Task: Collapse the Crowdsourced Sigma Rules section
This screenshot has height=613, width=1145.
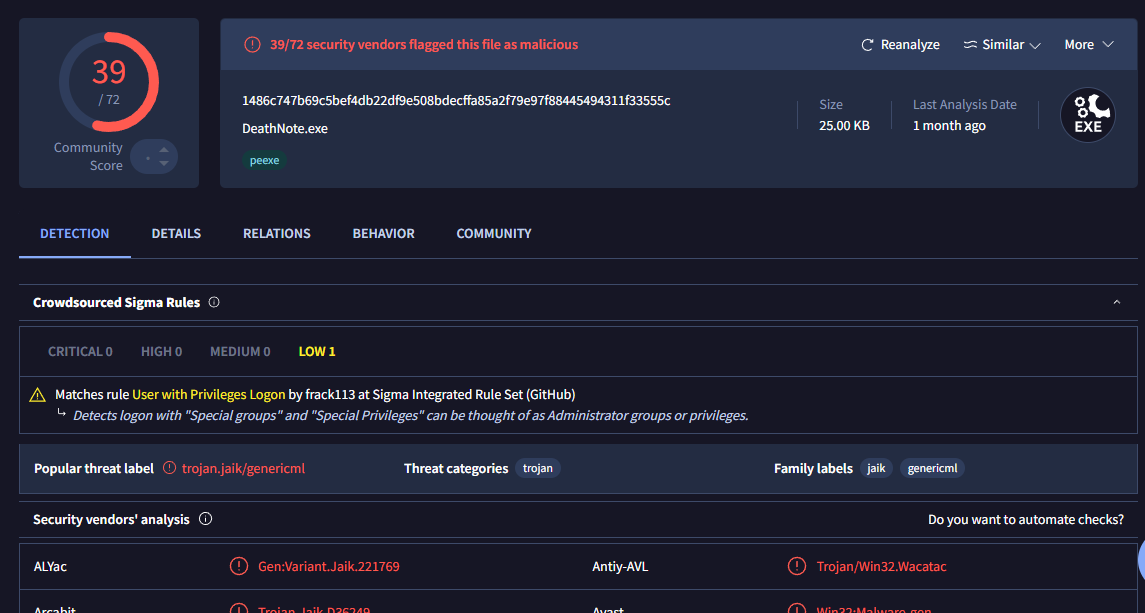Action: tap(1117, 302)
